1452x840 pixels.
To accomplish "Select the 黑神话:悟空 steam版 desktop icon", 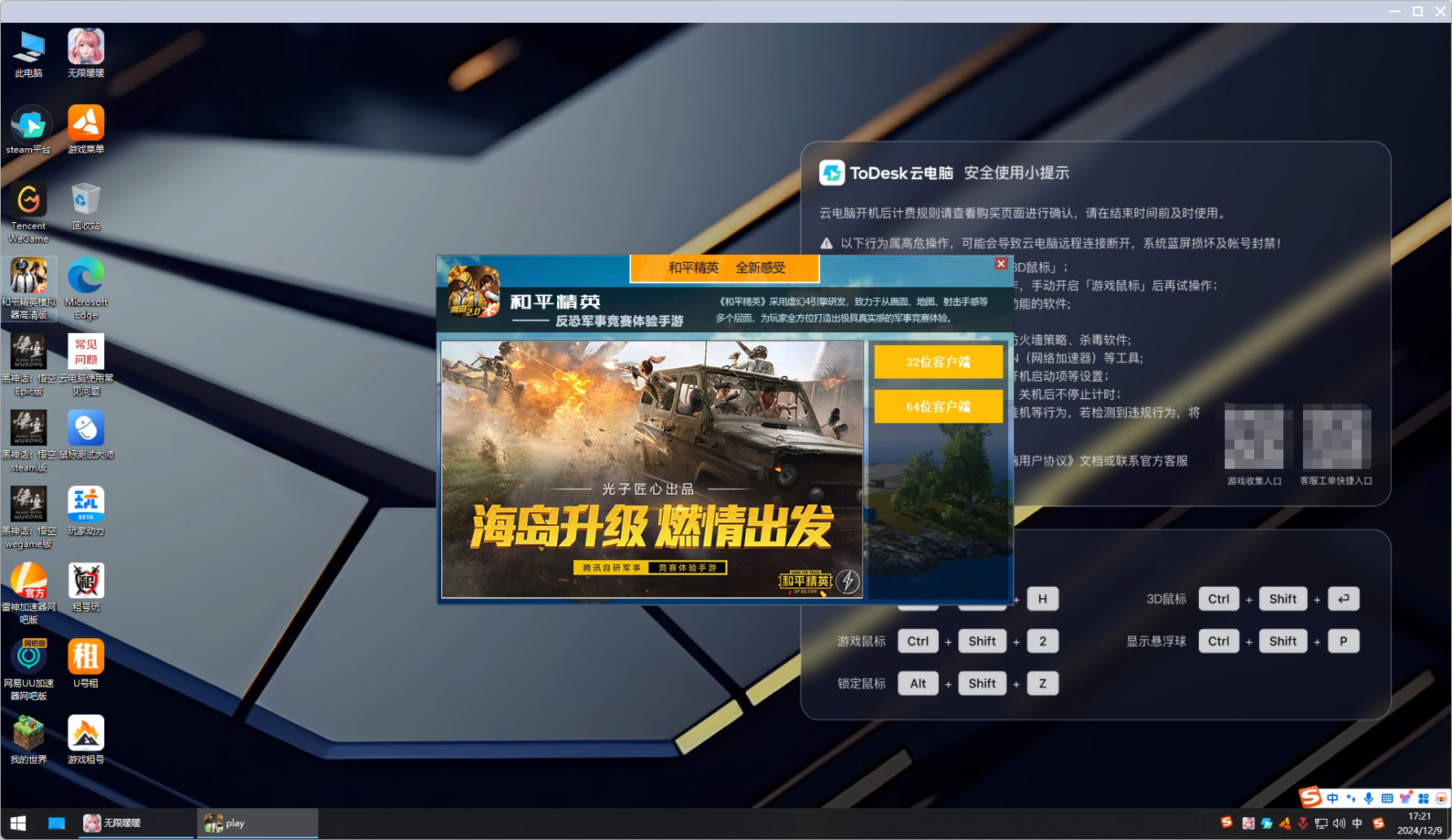I will [x=29, y=441].
